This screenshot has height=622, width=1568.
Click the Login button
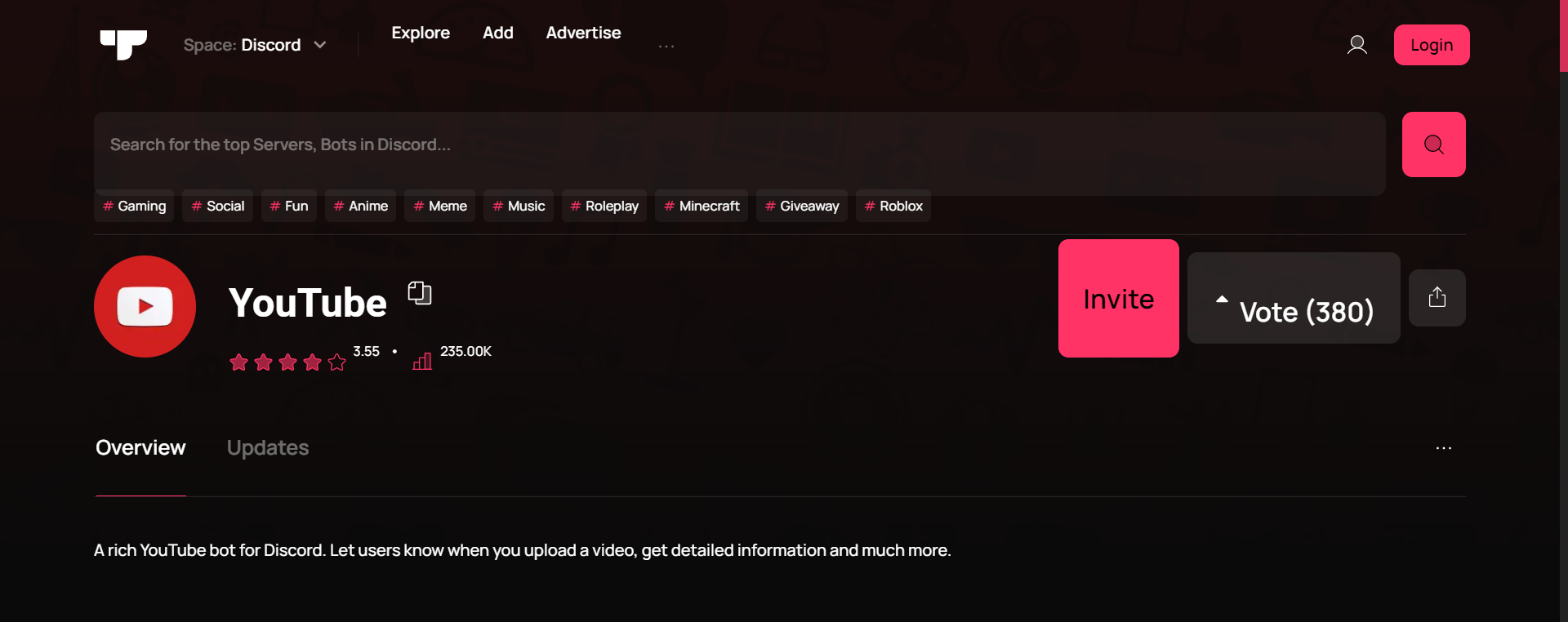click(x=1432, y=45)
